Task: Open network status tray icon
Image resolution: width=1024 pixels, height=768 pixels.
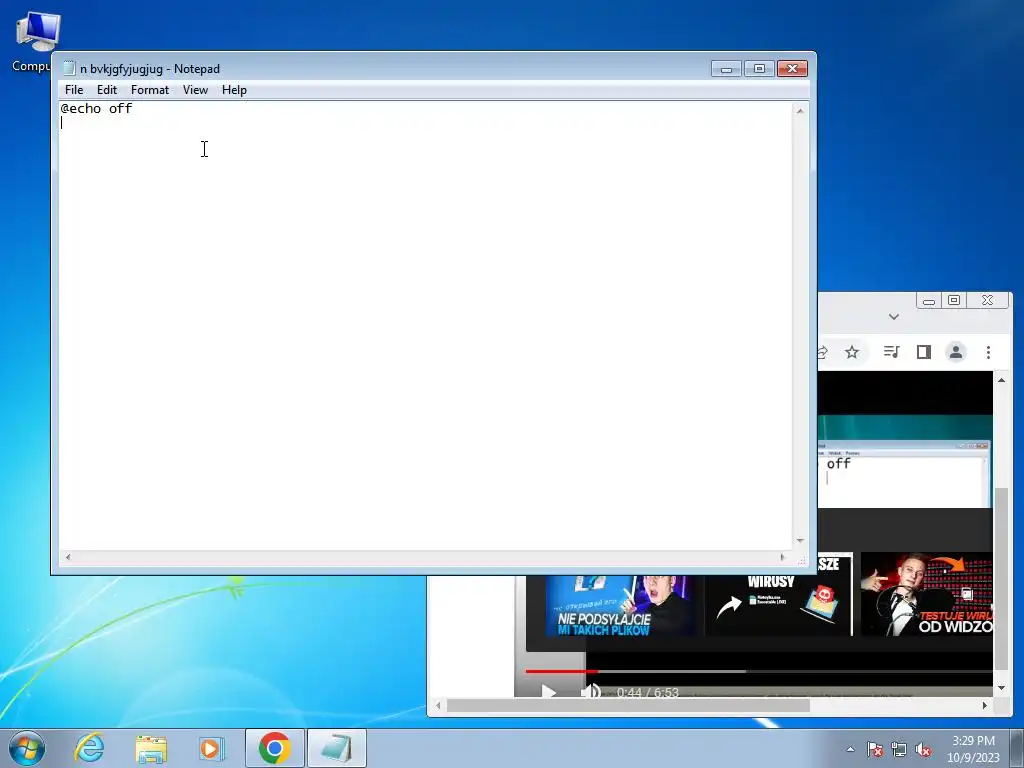Action: click(899, 749)
